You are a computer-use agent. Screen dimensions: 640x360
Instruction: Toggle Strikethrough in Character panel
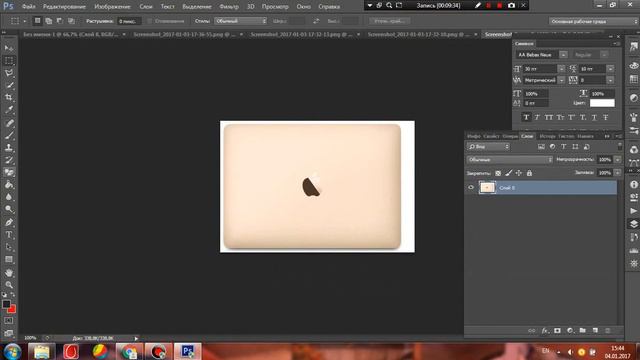point(605,118)
